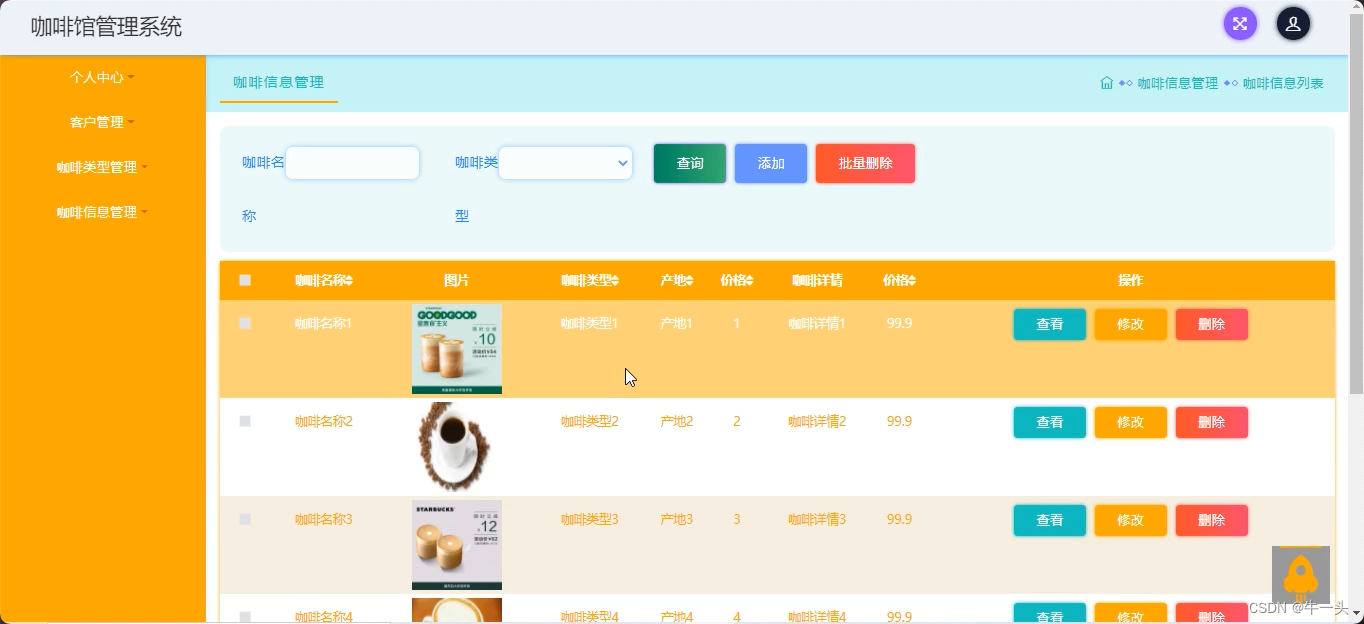Click 删除 for 咖啡名称2 row
Viewport: 1364px width, 624px height.
(x=1211, y=422)
